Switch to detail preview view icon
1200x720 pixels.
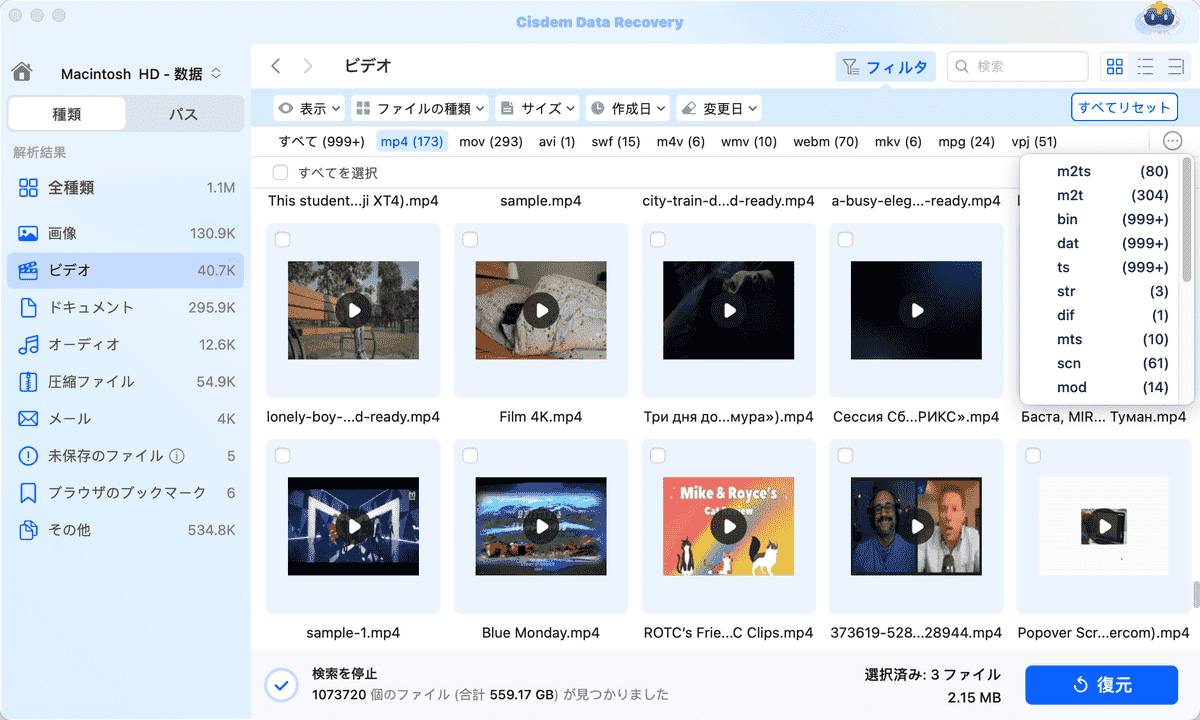click(1177, 67)
